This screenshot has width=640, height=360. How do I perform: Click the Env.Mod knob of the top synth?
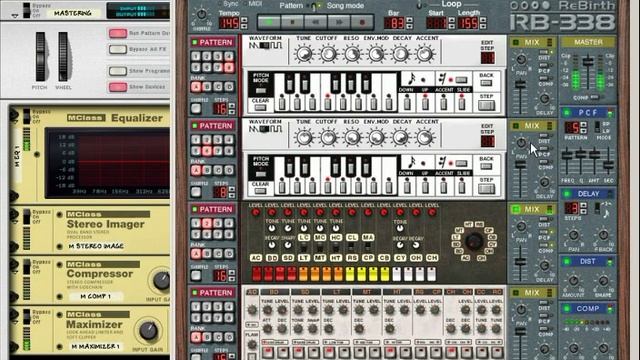(376, 54)
